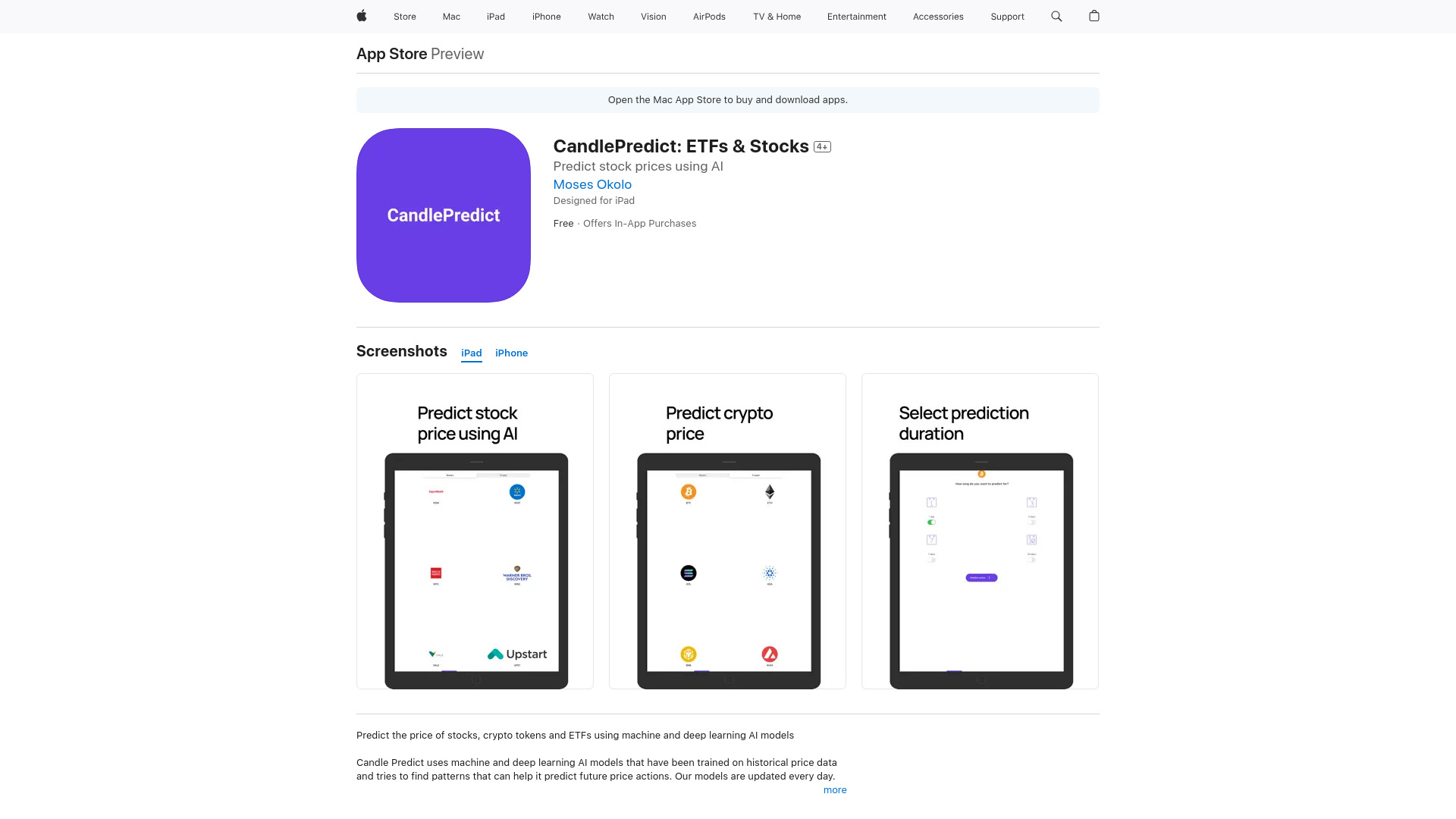Click the Shopping bag icon

pos(1094,16)
